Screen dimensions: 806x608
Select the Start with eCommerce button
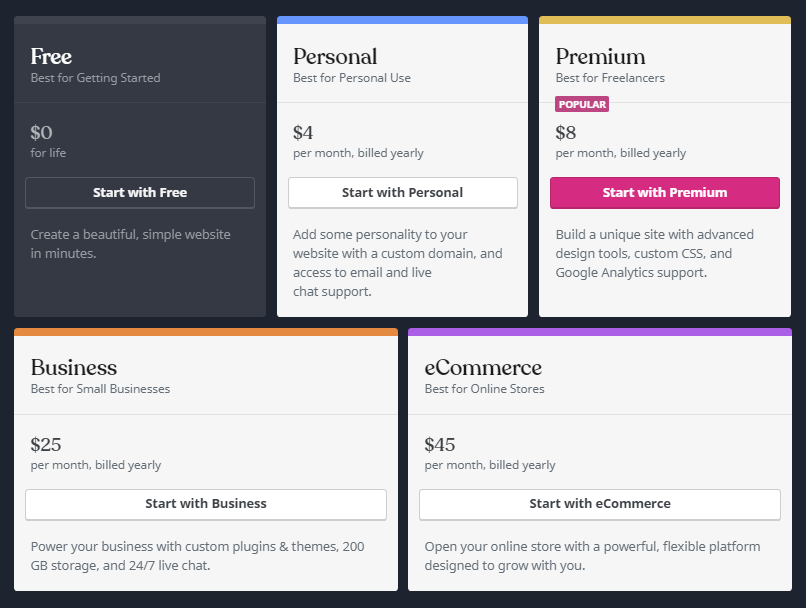(600, 504)
